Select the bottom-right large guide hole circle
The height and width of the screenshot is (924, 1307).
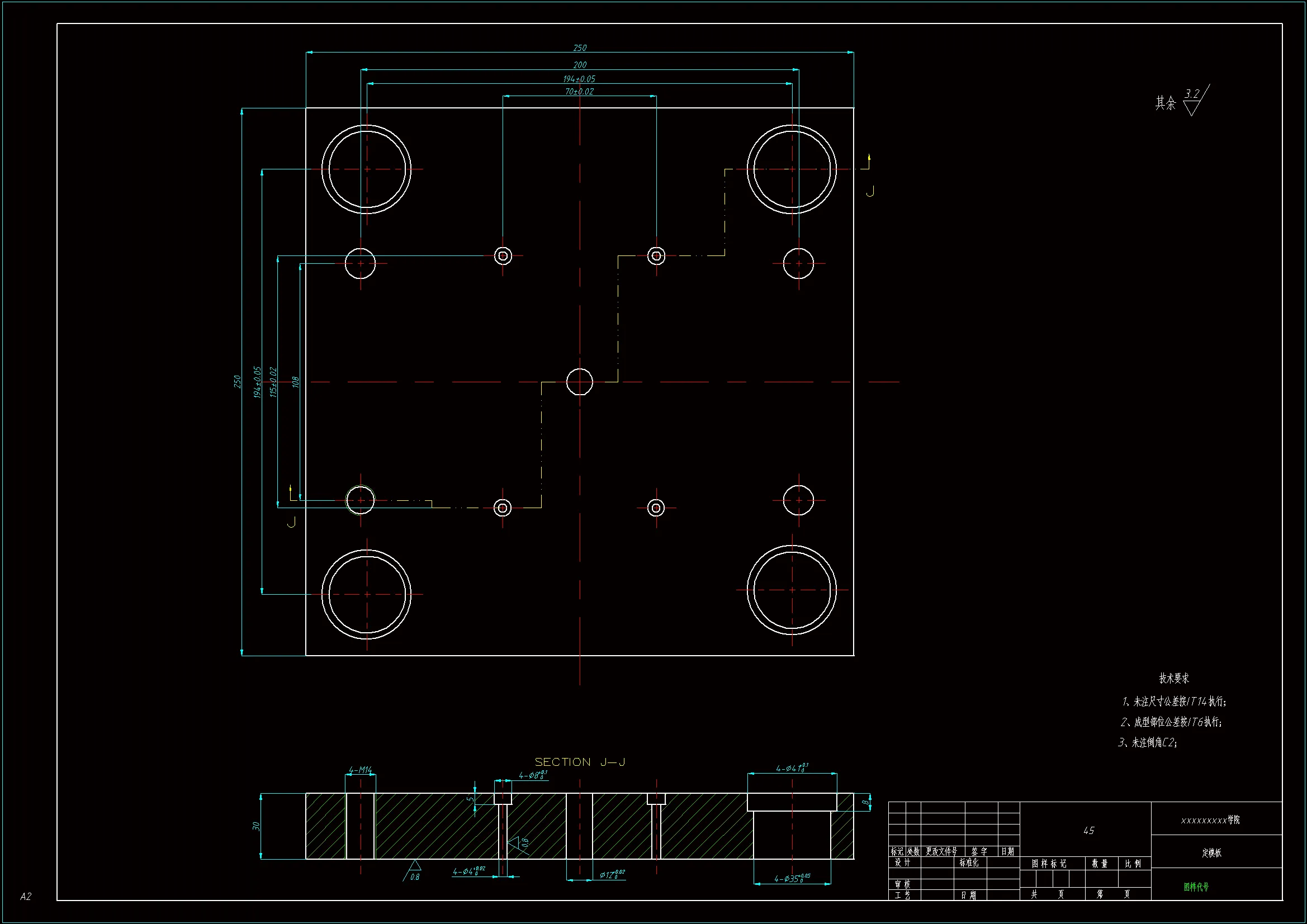click(792, 590)
